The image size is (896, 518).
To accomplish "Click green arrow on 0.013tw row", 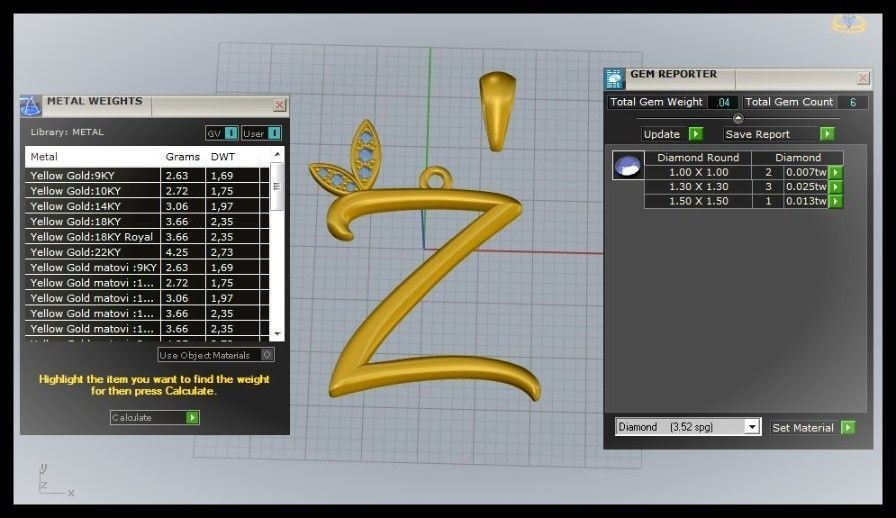I will [835, 201].
